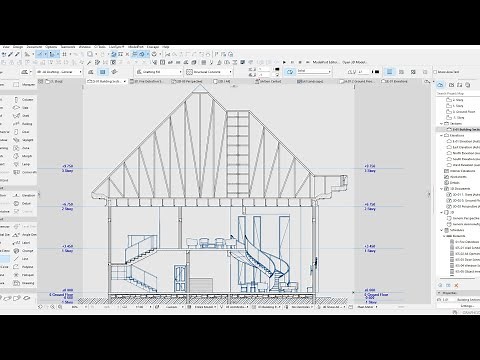This screenshot has width=480, height=360.
Task: Select the Column tool in the toolbox
Action: pos(23,100)
